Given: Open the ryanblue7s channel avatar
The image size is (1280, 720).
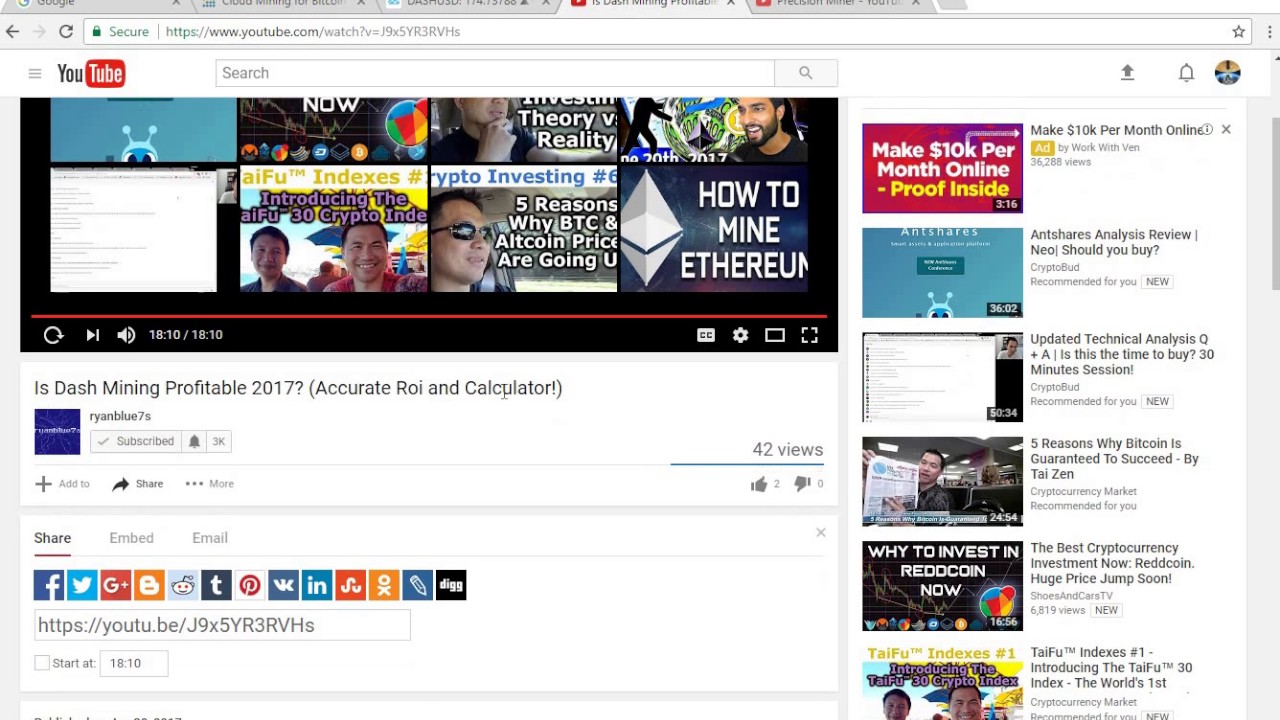Looking at the screenshot, I should [x=57, y=432].
